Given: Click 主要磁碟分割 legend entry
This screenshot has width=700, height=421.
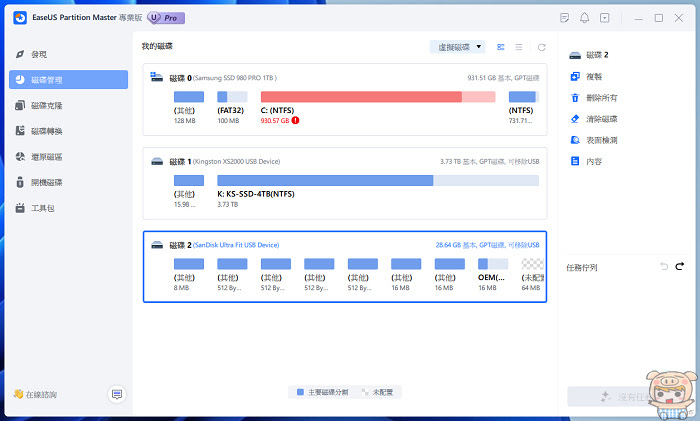Looking at the screenshot, I should point(322,392).
